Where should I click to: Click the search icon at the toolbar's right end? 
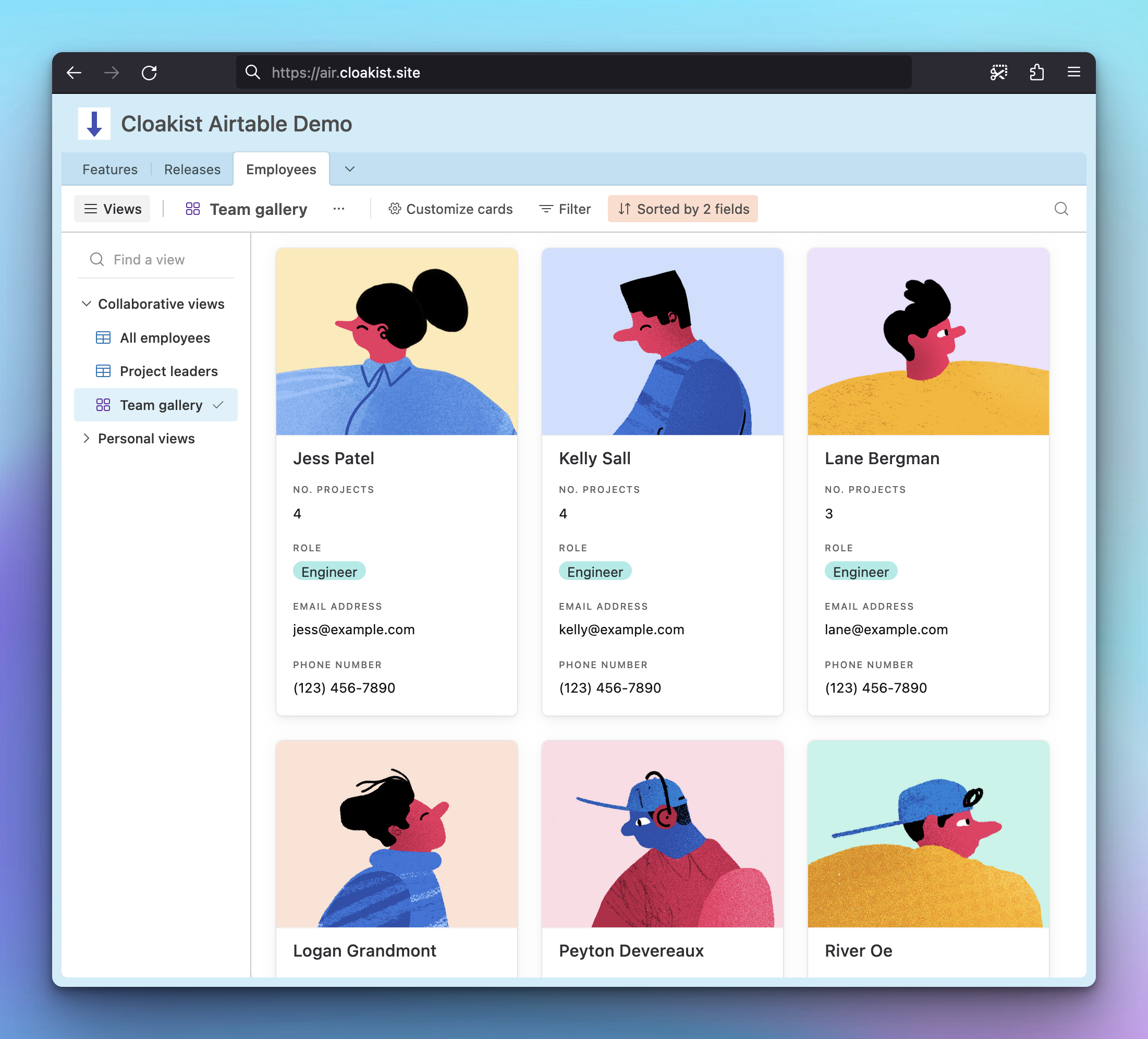pyautogui.click(x=1061, y=209)
